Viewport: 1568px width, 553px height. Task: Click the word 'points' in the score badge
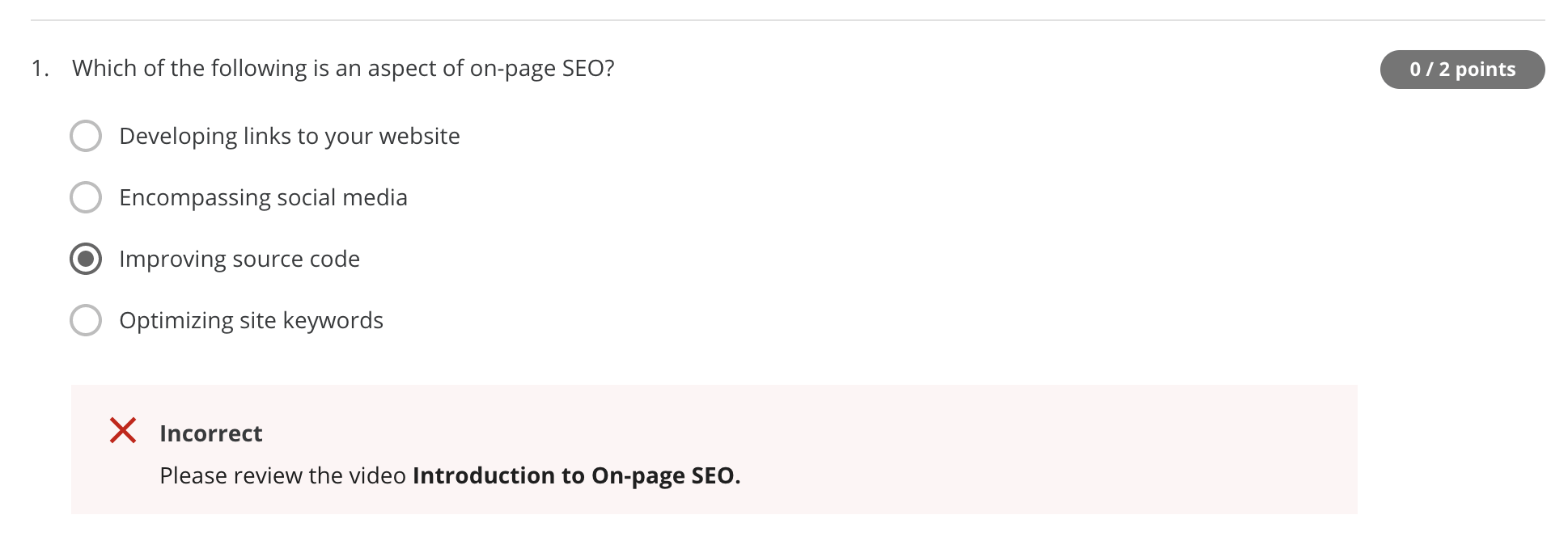1485,70
